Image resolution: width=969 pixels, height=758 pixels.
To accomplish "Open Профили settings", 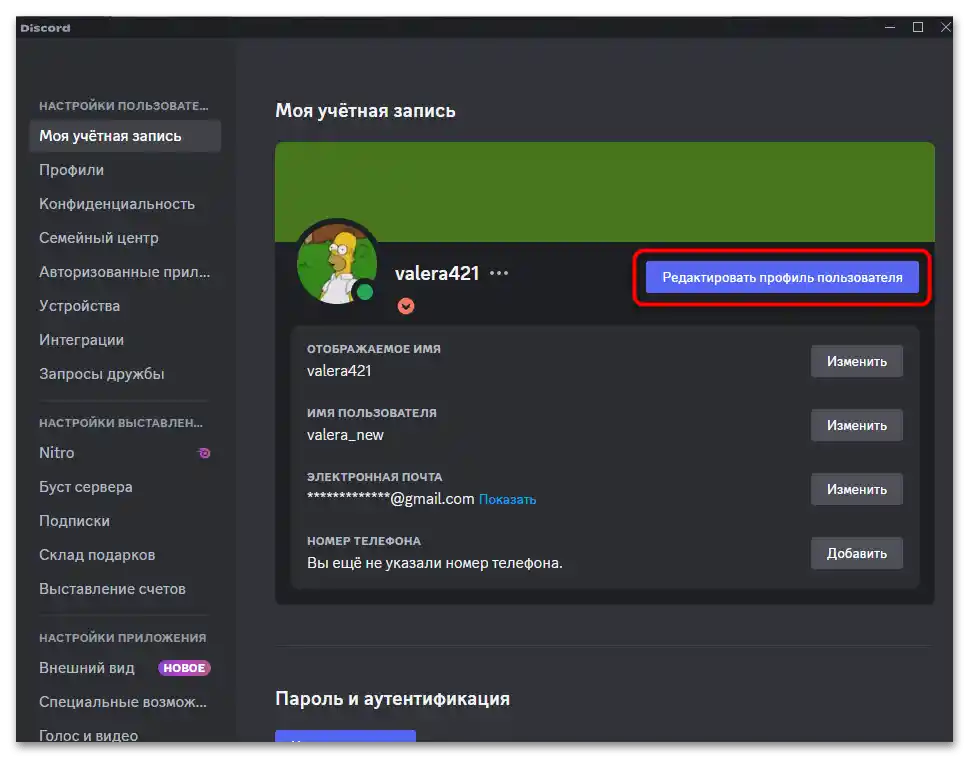I will (x=125, y=170).
